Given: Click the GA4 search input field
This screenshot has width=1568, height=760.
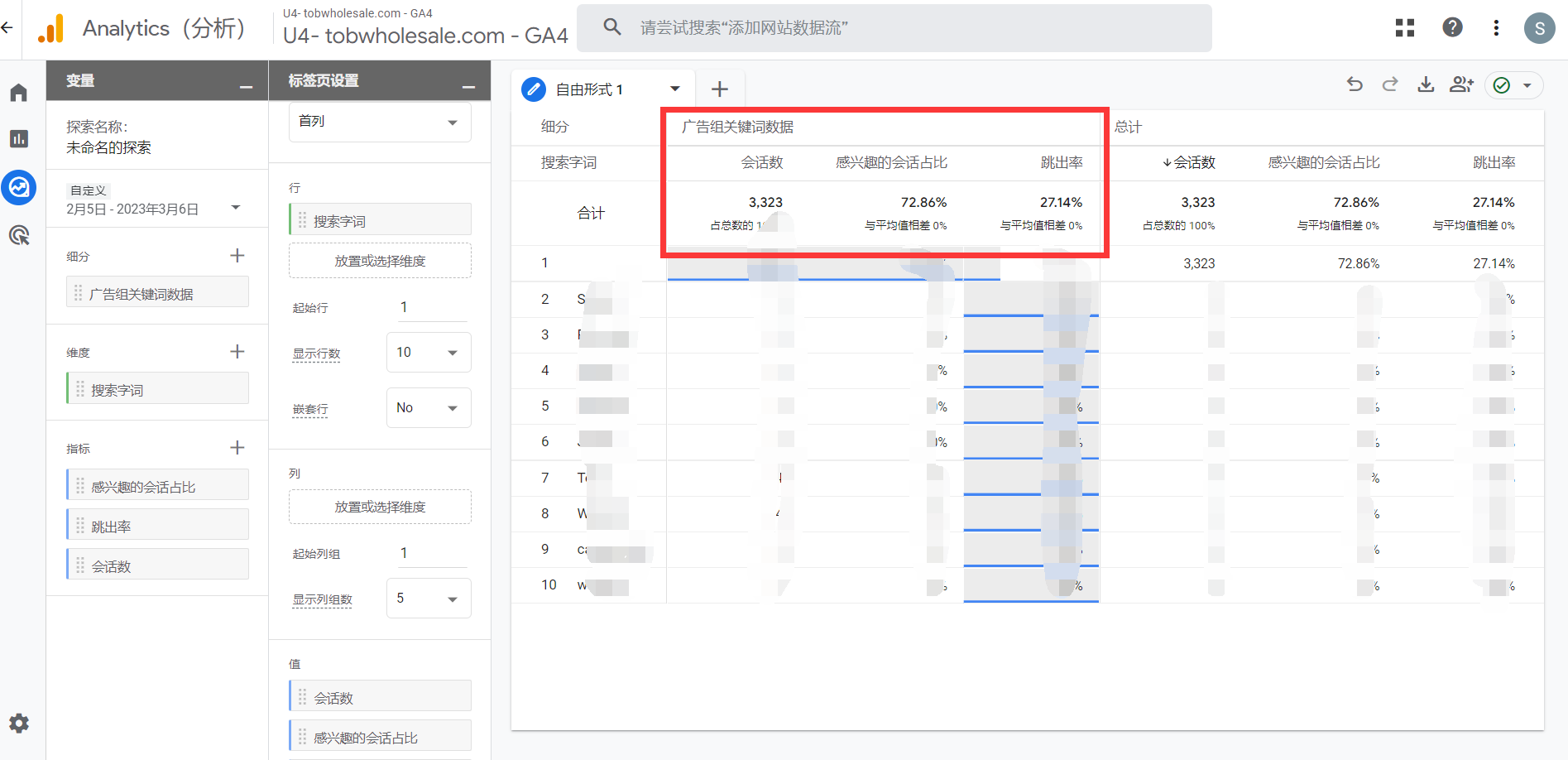Looking at the screenshot, I should (x=894, y=27).
